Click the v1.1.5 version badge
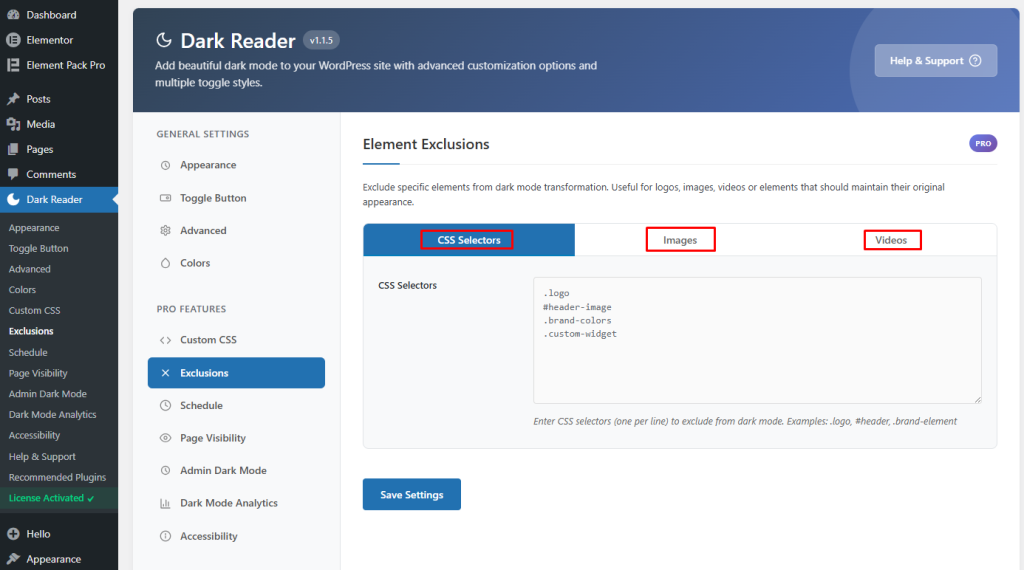Image resolution: width=1024 pixels, height=570 pixels. [321, 40]
